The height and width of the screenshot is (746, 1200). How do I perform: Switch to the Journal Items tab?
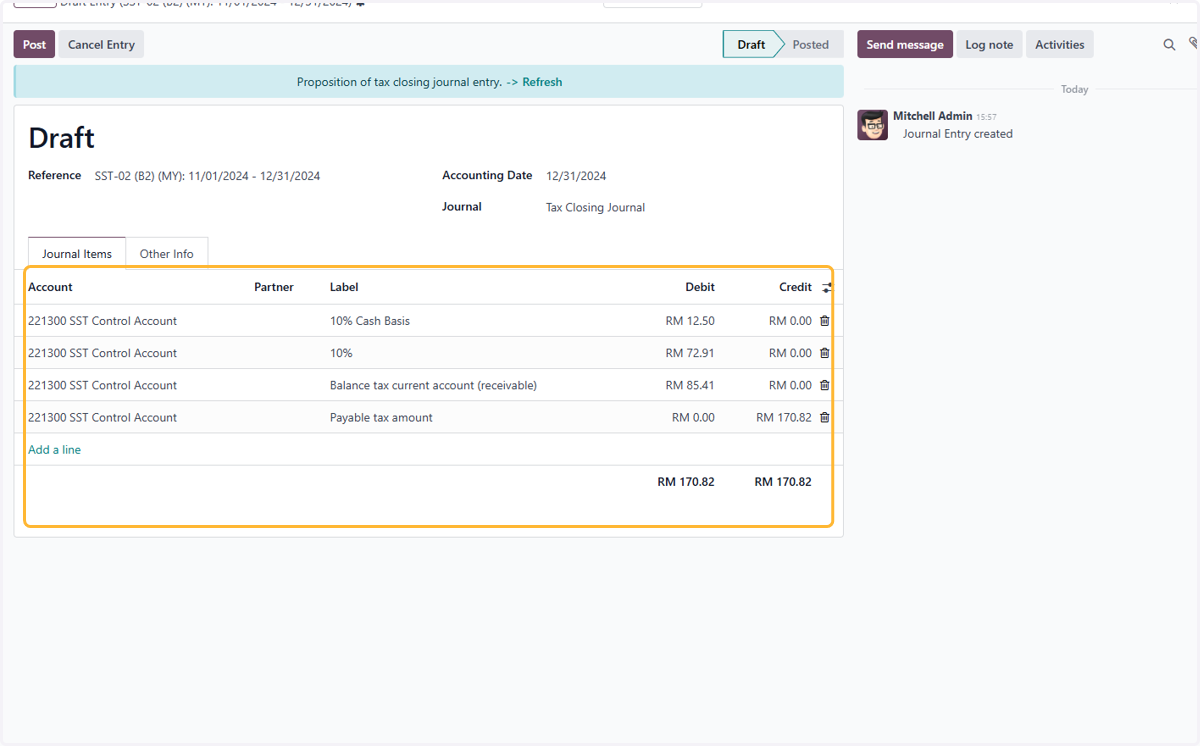tap(77, 254)
